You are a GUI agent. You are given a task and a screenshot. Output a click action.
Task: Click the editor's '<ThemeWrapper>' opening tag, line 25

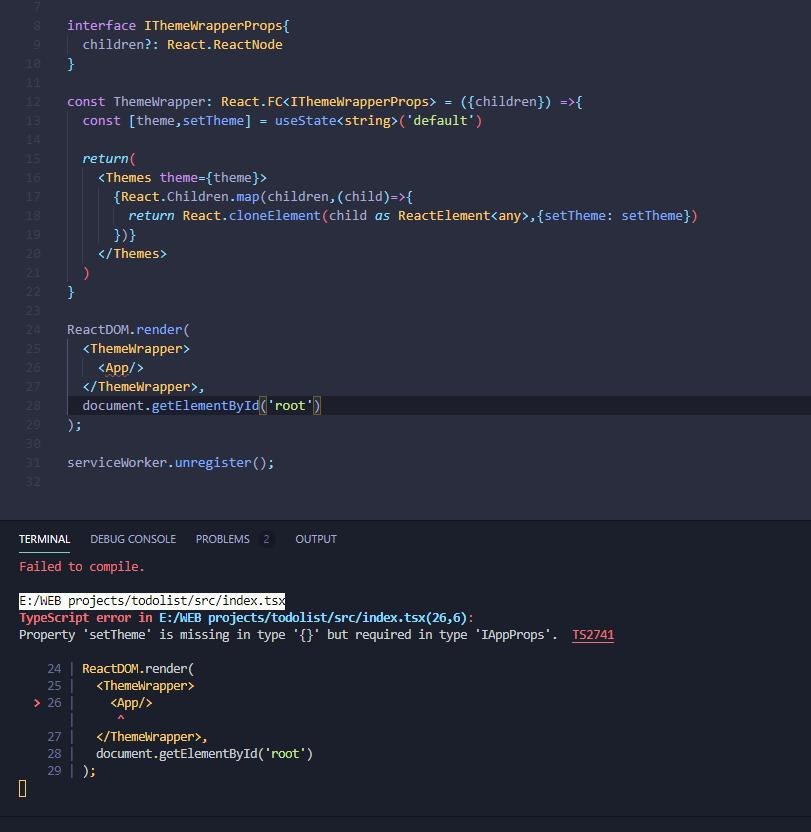[x=136, y=349]
